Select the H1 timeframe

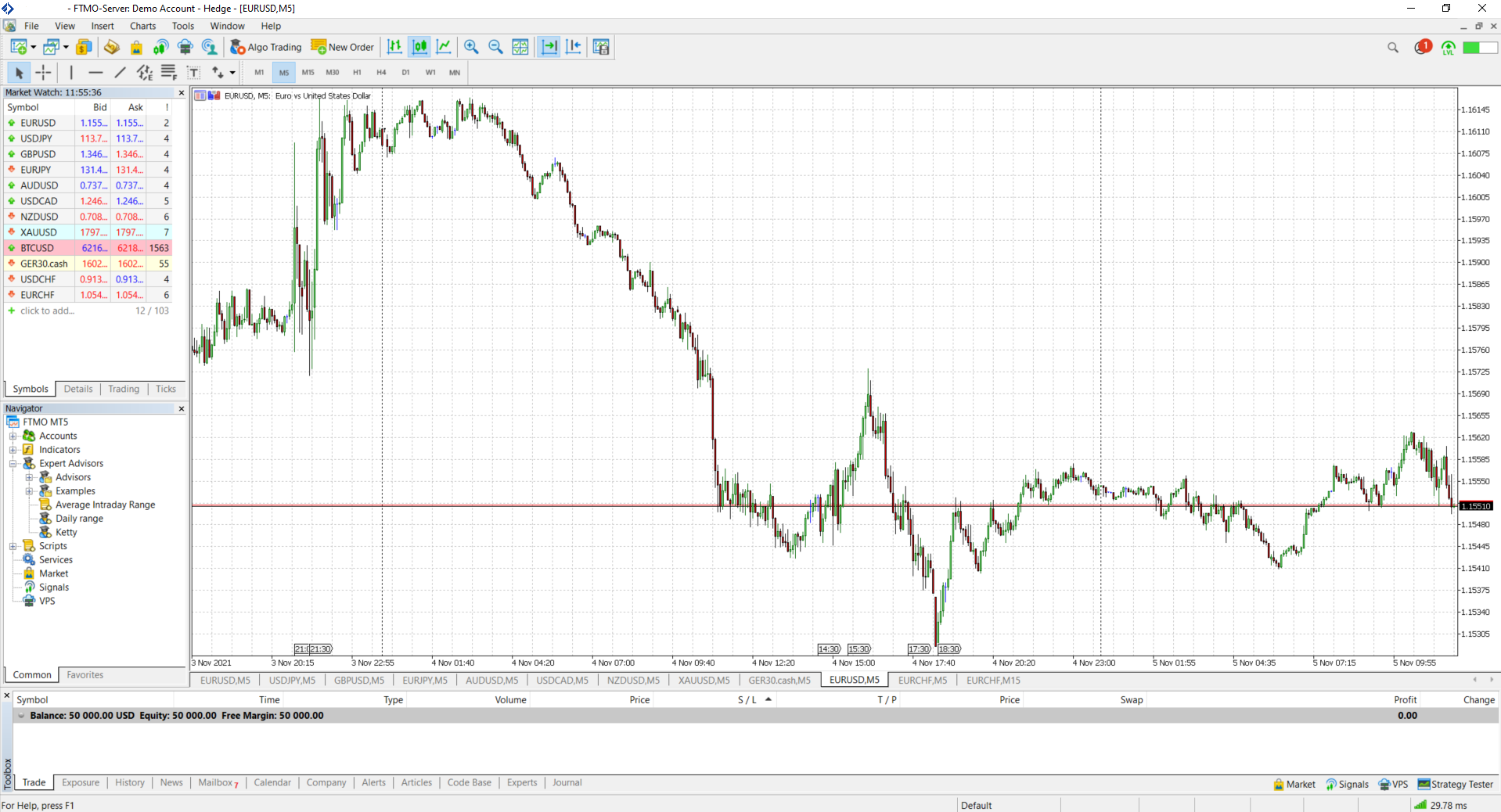(357, 73)
